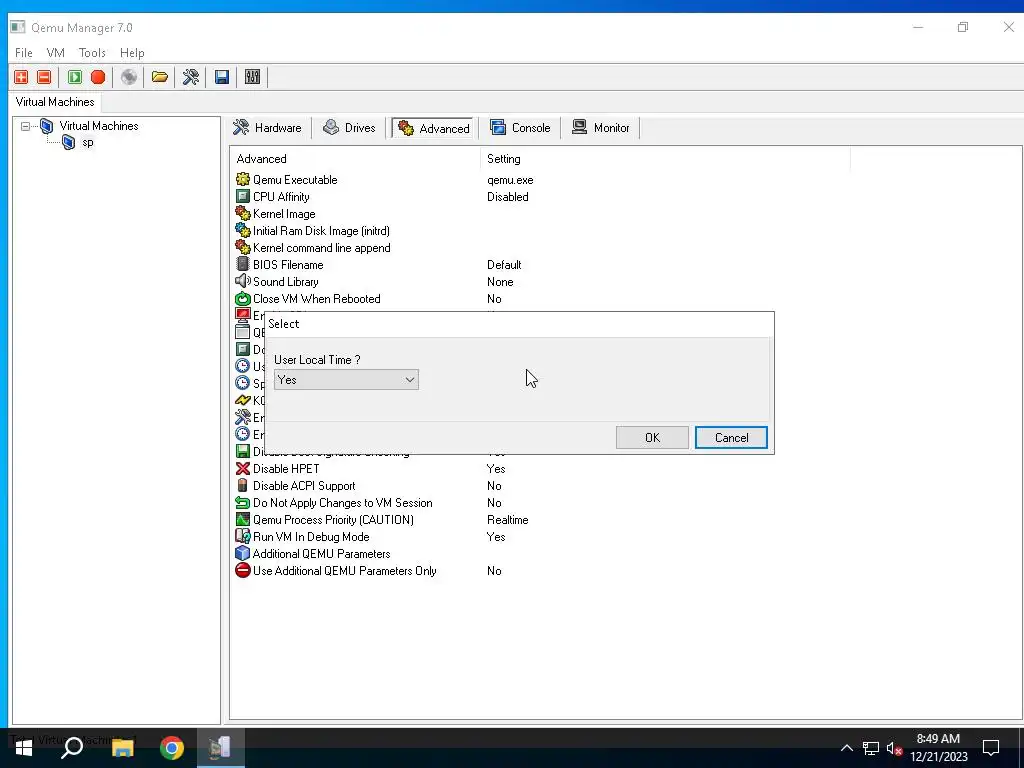Viewport: 1024px width, 768px height.
Task: Open File Explorer from the taskbar
Action: [x=122, y=748]
